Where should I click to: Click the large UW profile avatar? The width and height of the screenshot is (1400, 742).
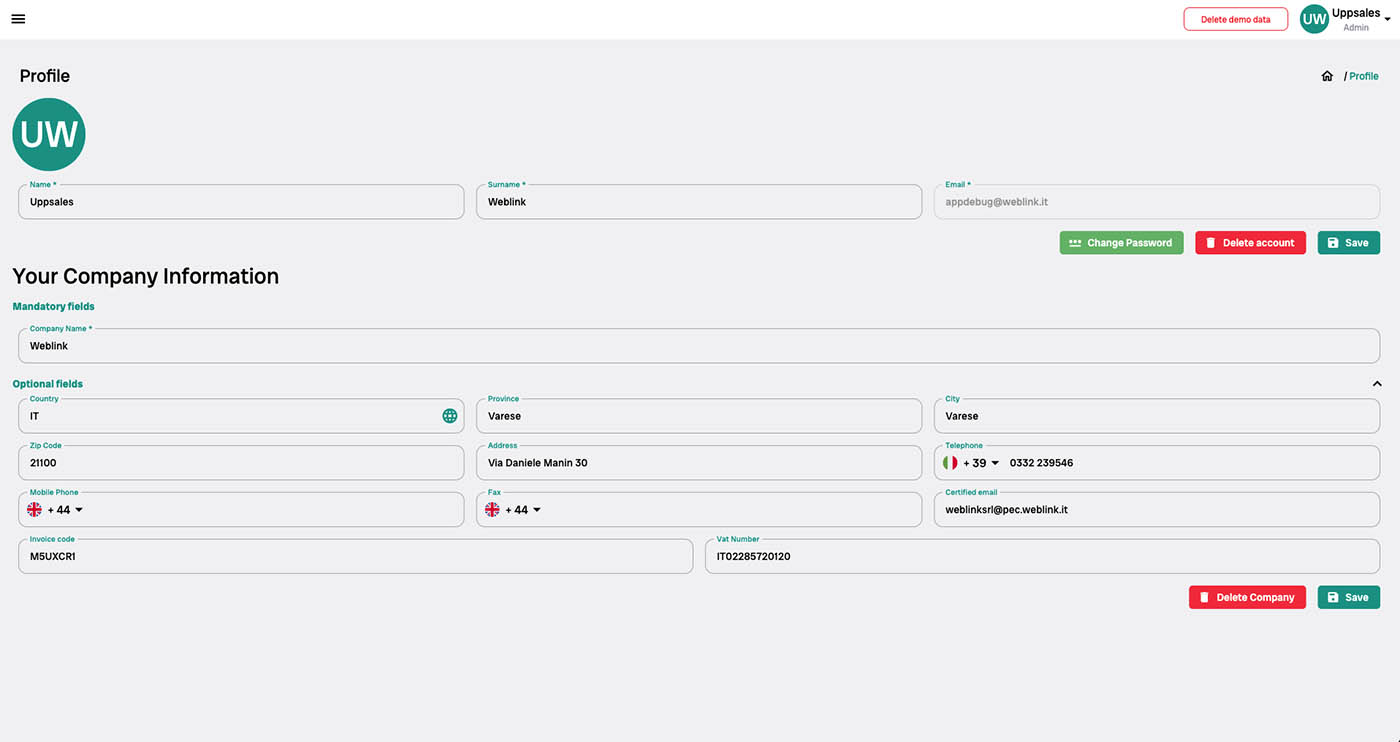pyautogui.click(x=49, y=134)
